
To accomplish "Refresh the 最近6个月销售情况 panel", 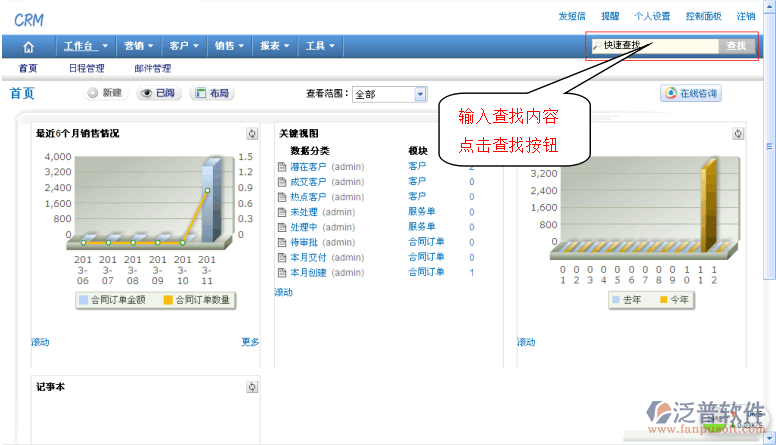I will [252, 134].
